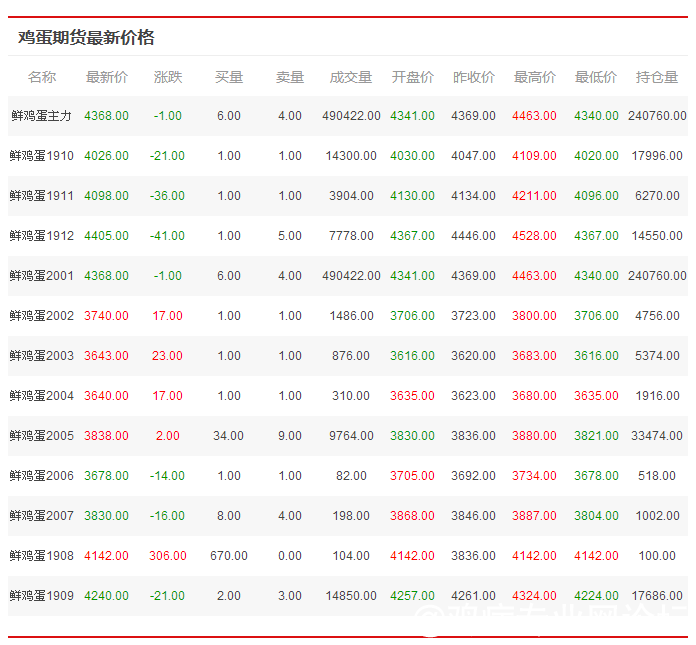Click the 涨跌 column header
696x645 pixels.
click(168, 77)
